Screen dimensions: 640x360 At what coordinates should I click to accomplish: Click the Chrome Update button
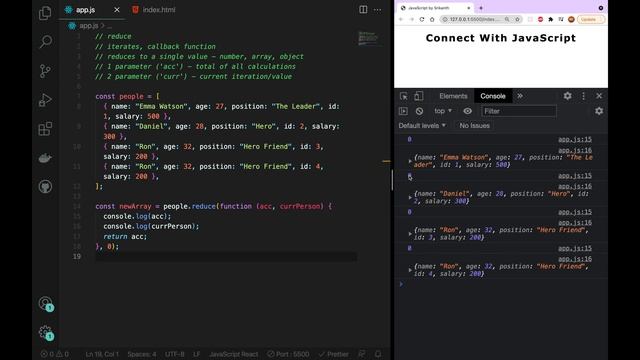click(590, 19)
